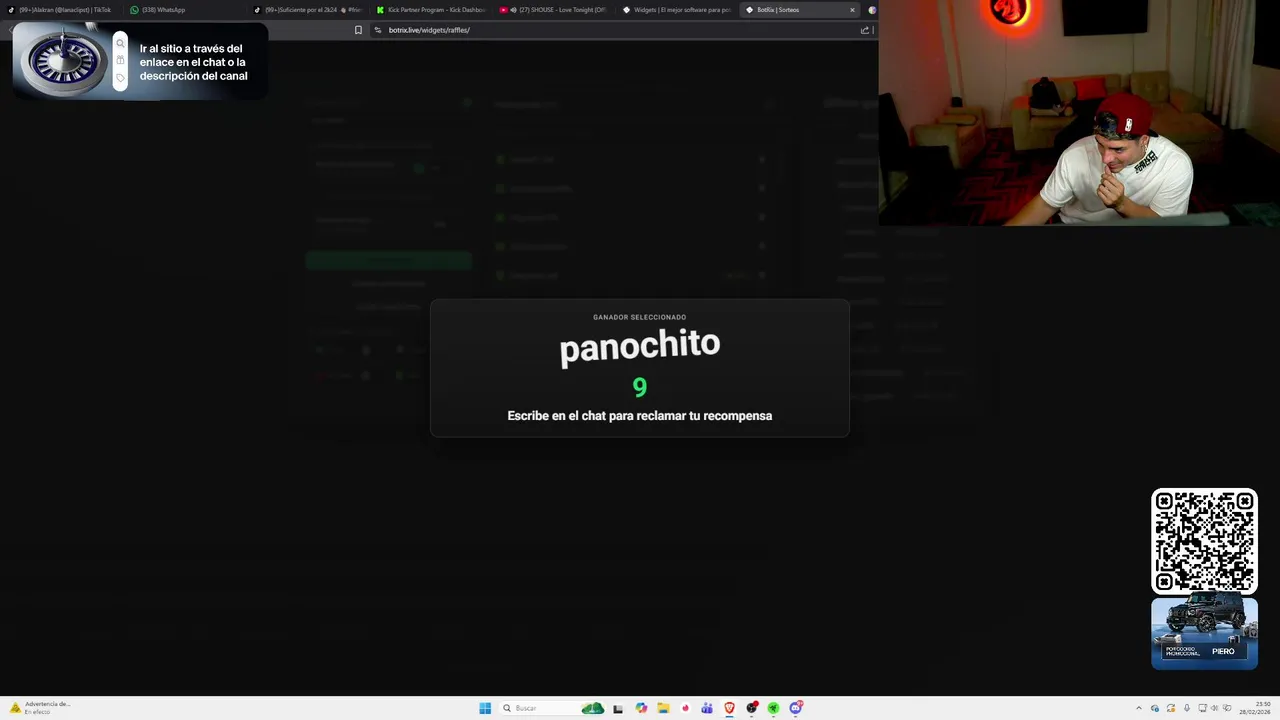Click the PIERO car promotional image

pyautogui.click(x=1204, y=632)
